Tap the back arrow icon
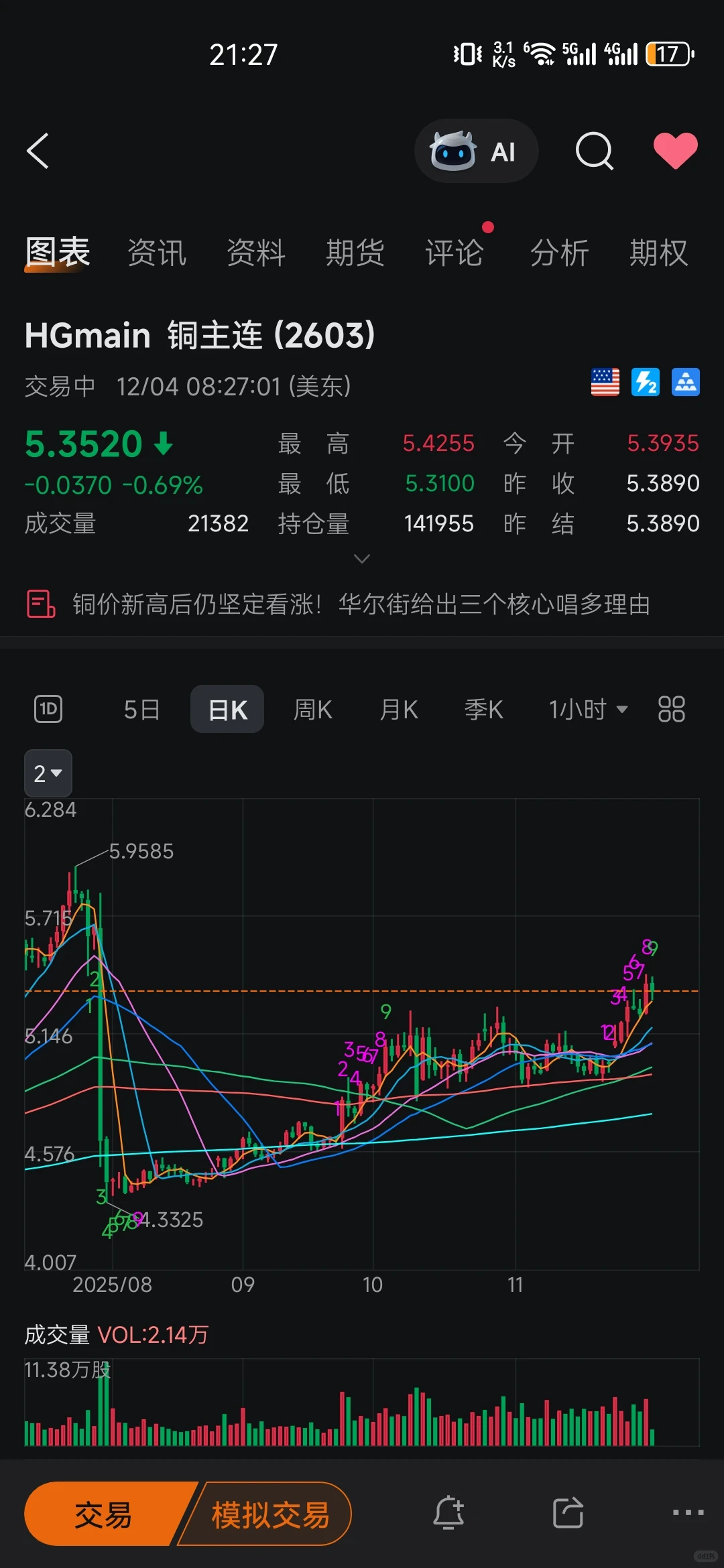This screenshot has width=724, height=1568. tap(38, 151)
